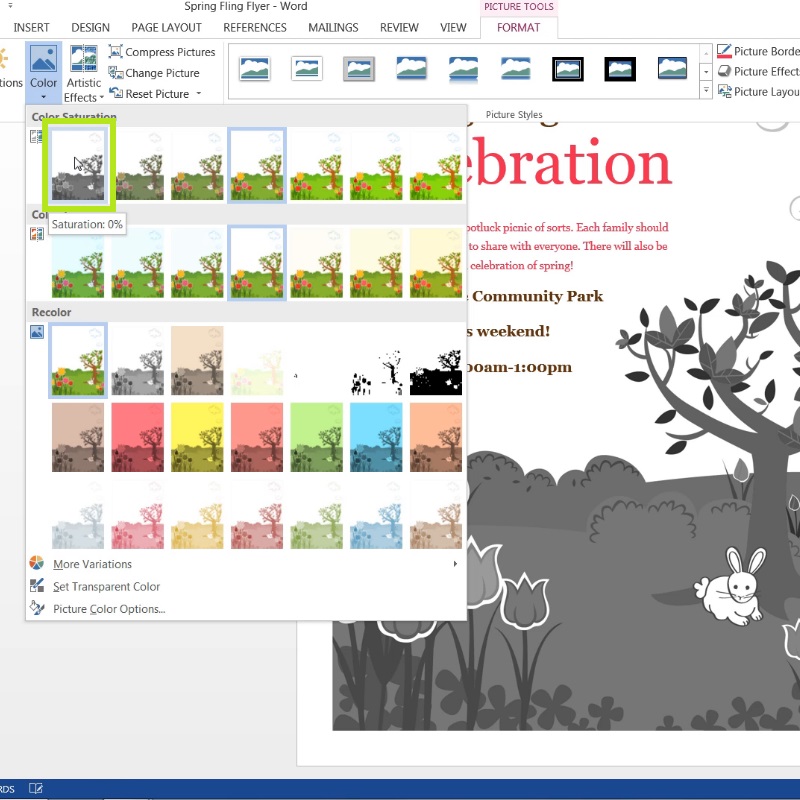800x800 pixels.
Task: Click the Set Transparent Color icon
Action: coord(37,586)
